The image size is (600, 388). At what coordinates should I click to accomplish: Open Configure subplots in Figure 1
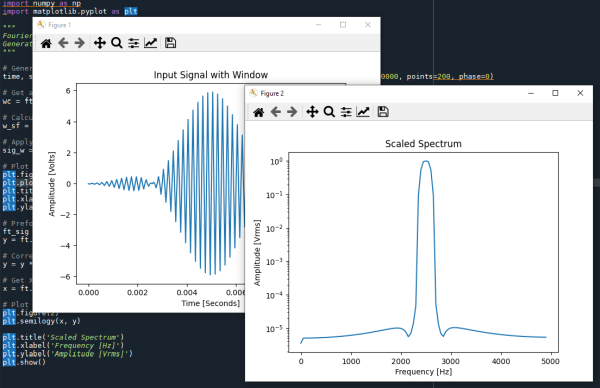tap(134, 43)
